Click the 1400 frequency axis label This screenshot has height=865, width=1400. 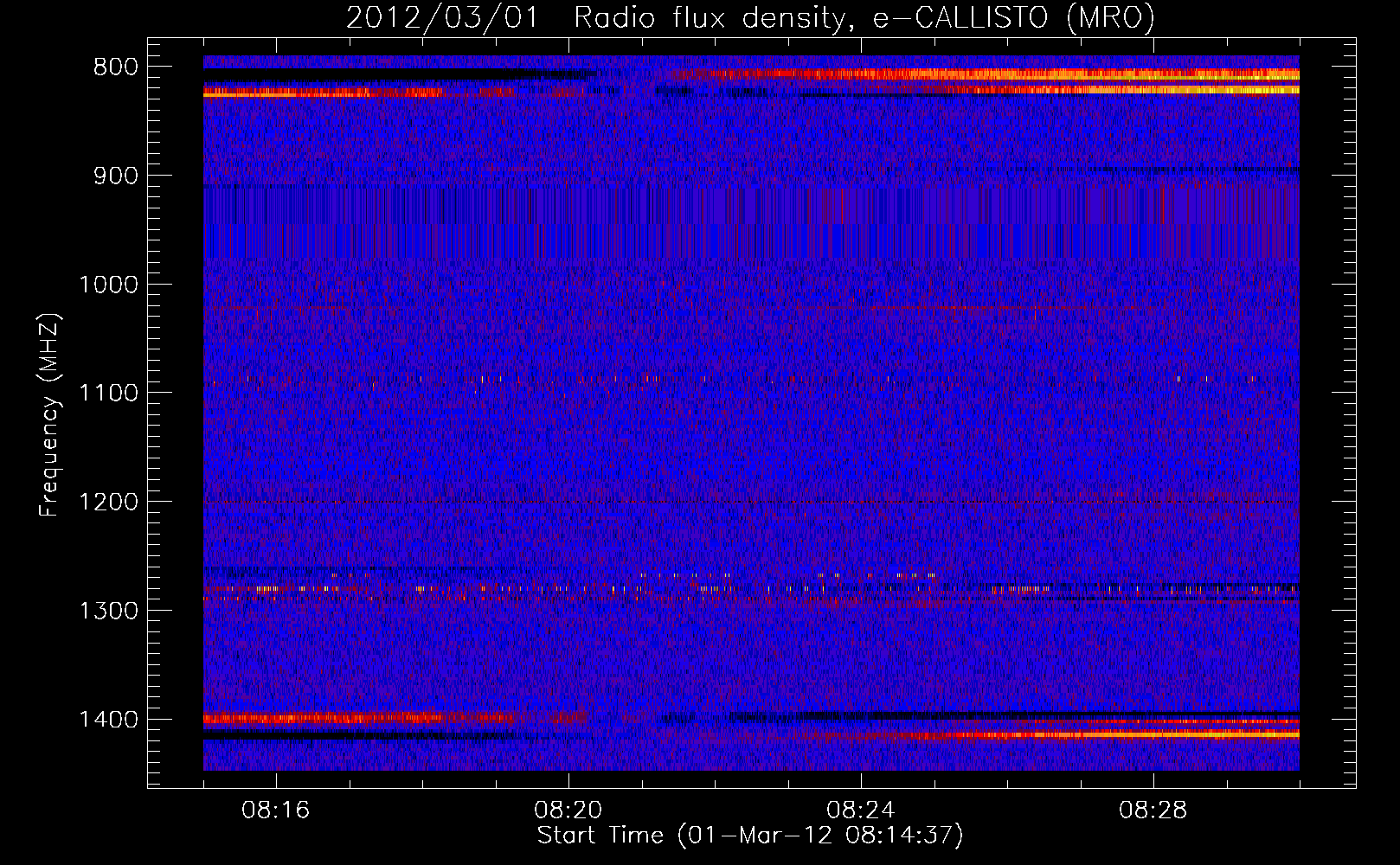coord(108,720)
